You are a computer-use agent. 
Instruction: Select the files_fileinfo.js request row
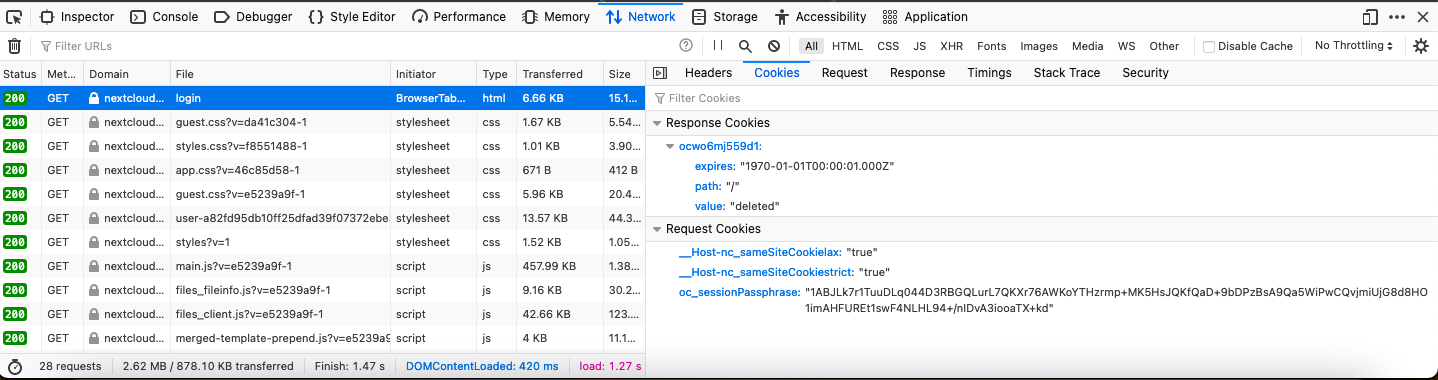coord(322,290)
